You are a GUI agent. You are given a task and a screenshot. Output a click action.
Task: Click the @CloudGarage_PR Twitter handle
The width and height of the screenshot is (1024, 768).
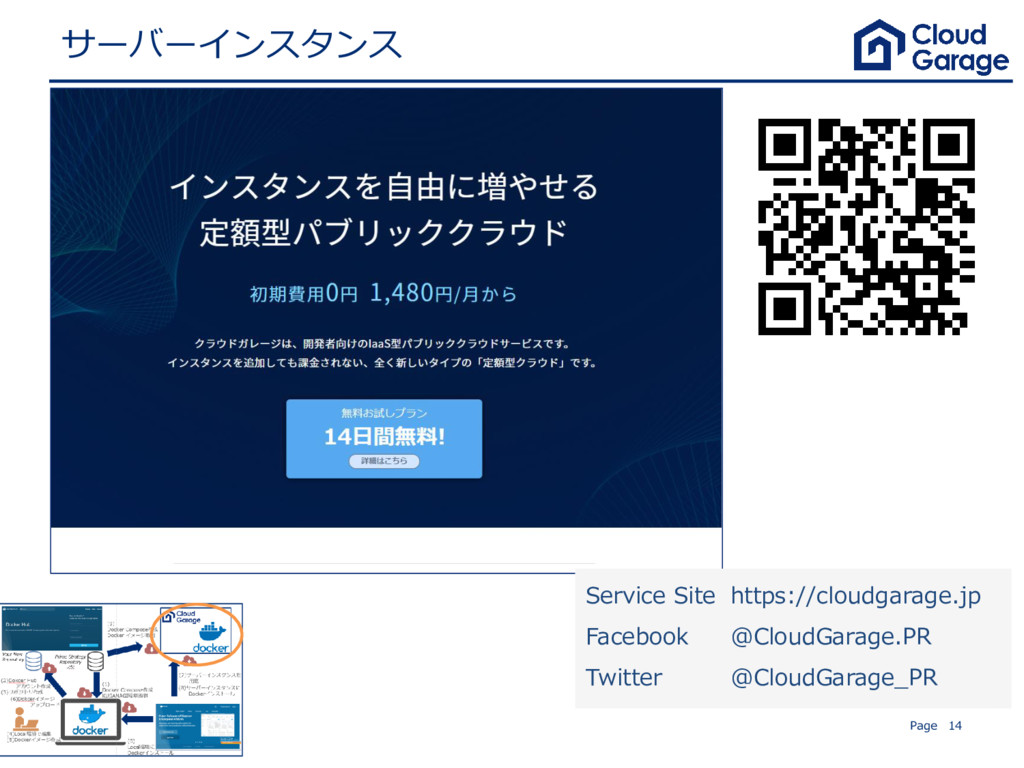pos(834,677)
